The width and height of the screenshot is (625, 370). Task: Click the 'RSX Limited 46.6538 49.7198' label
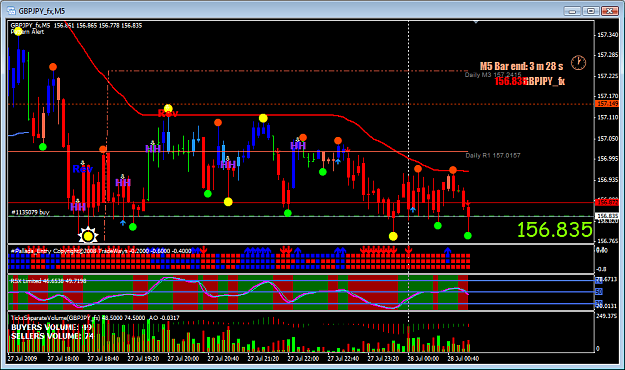pos(48,281)
